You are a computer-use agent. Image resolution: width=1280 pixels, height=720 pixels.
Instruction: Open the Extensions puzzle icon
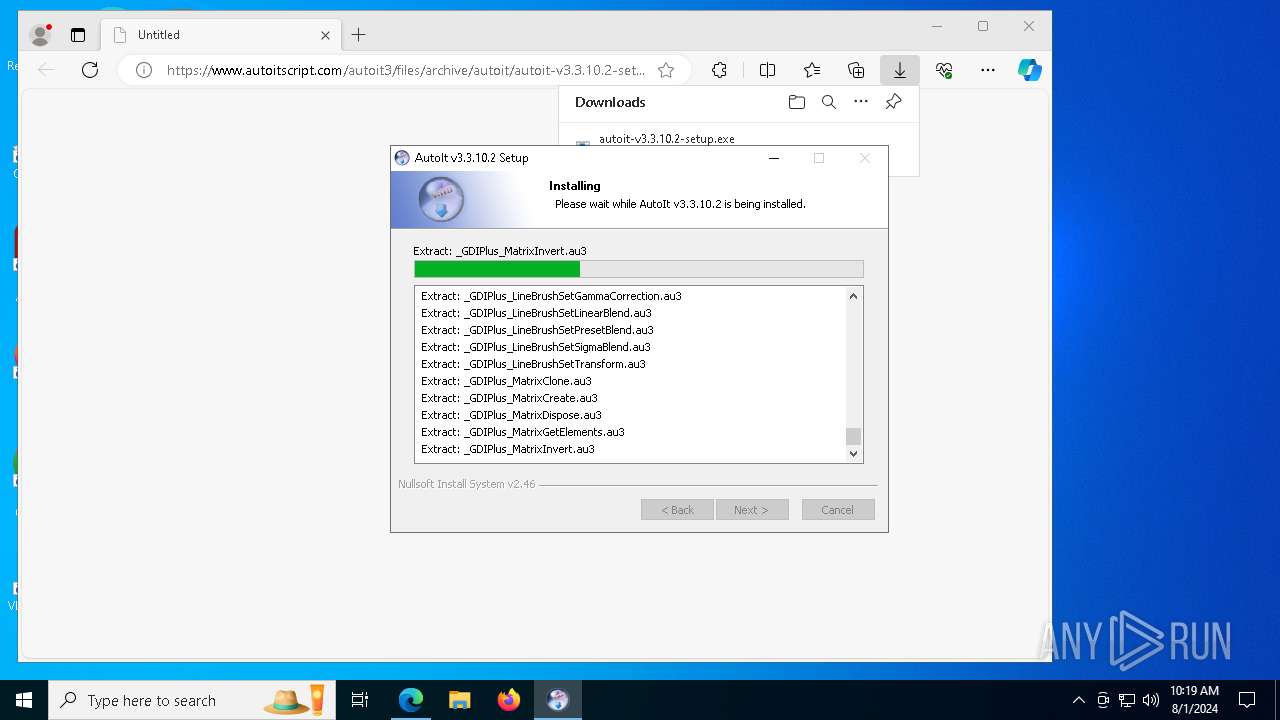coord(719,70)
